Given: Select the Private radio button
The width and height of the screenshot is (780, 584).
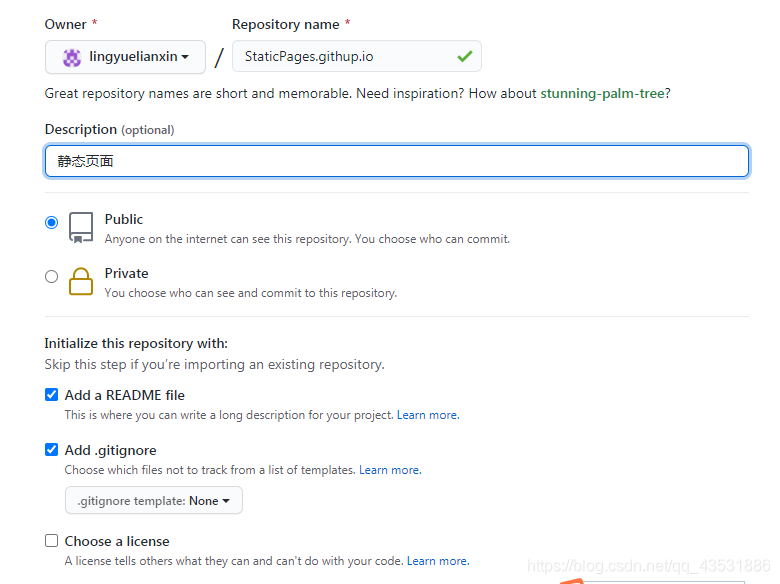Looking at the screenshot, I should point(51,277).
